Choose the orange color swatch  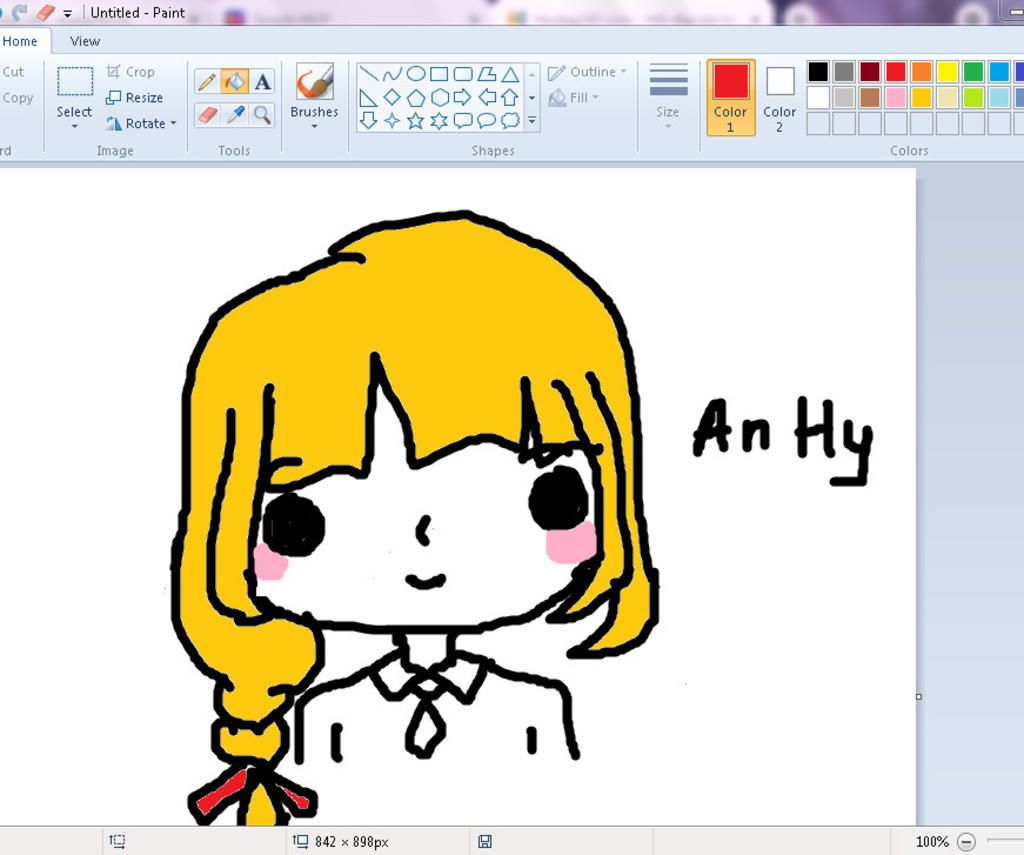tap(921, 71)
